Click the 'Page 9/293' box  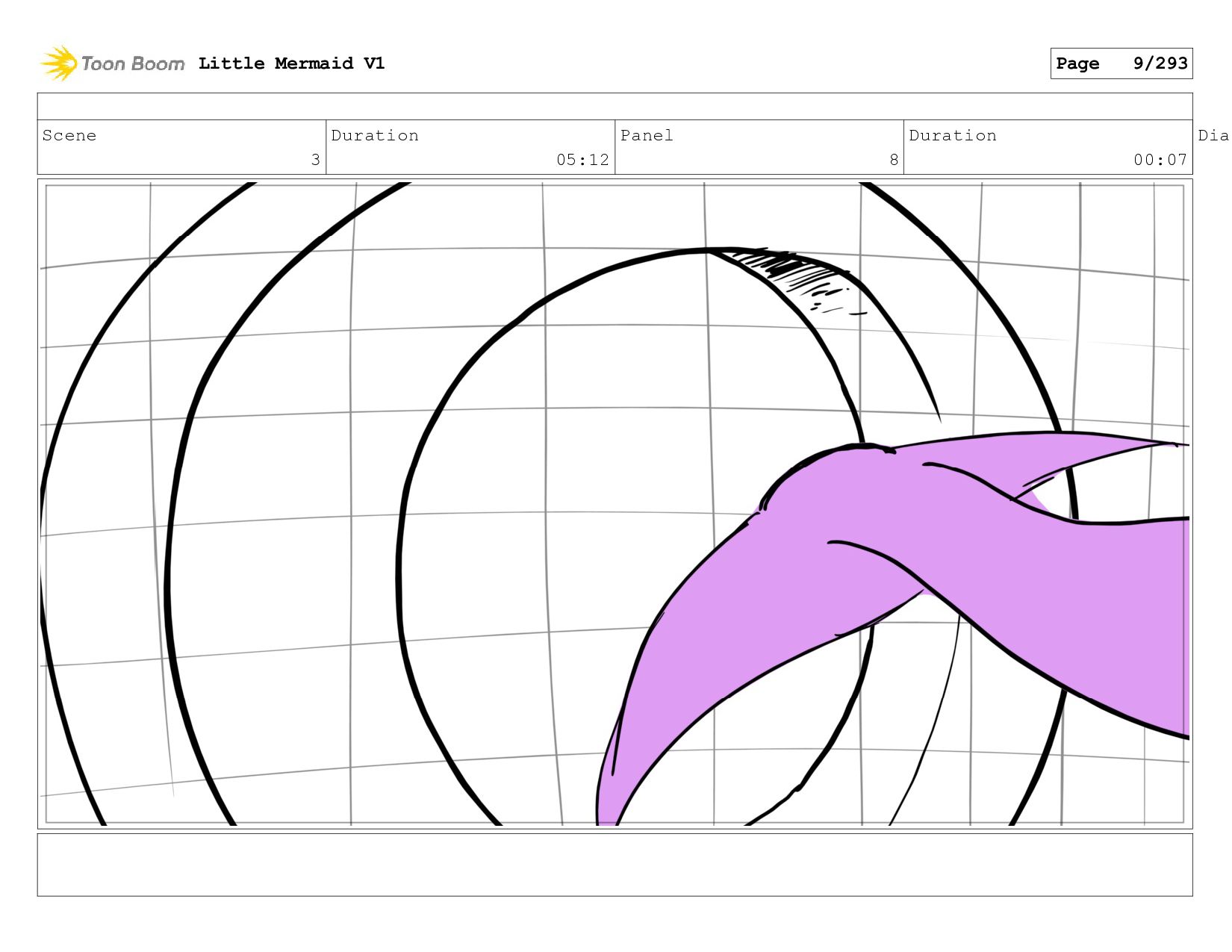(x=1121, y=63)
